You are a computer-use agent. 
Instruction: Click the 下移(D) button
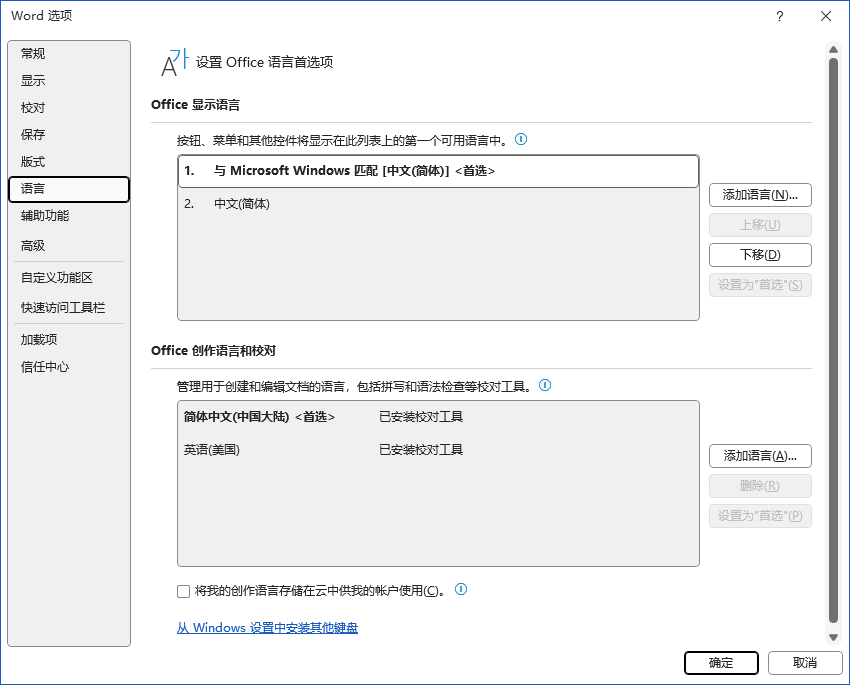point(760,255)
